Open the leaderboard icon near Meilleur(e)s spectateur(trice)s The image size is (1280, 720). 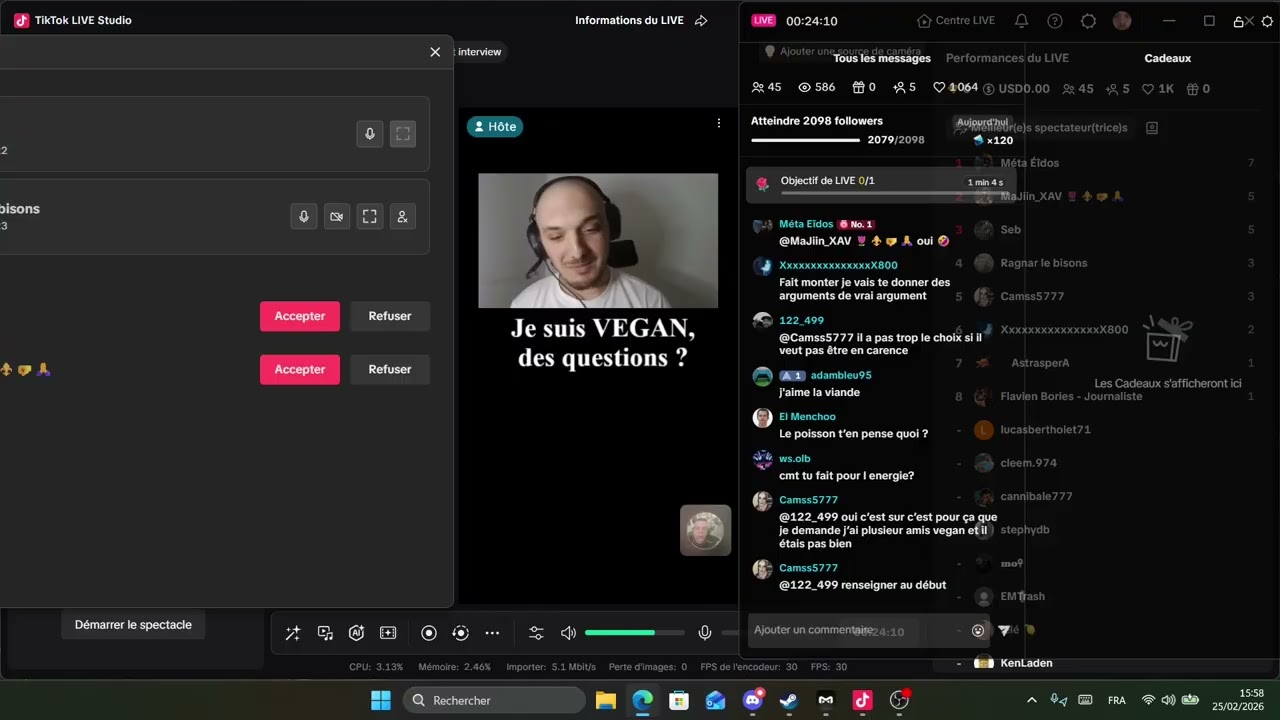(1152, 128)
